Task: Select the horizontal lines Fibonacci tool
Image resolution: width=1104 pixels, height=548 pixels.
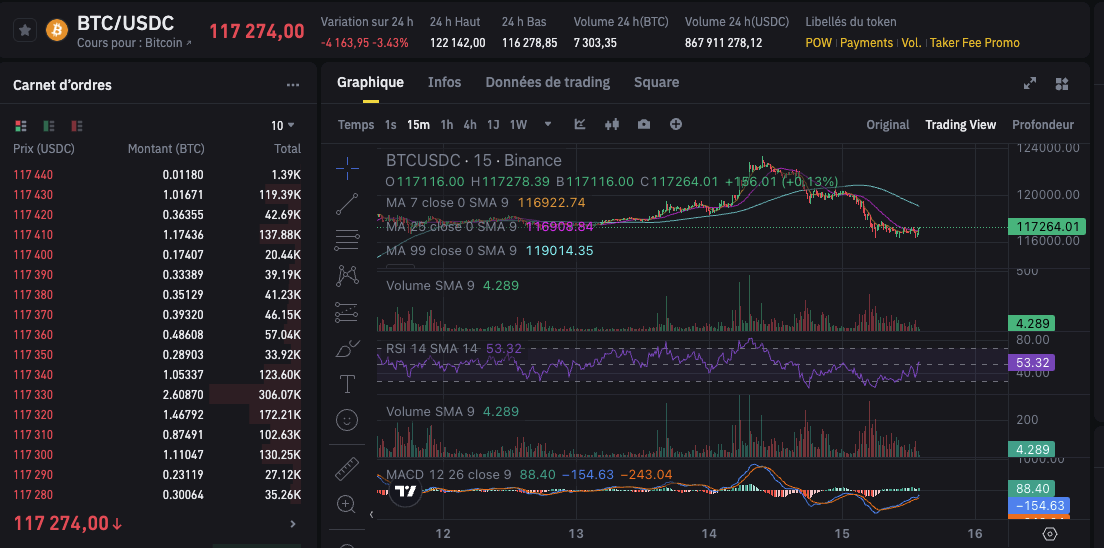Action: coord(347,240)
